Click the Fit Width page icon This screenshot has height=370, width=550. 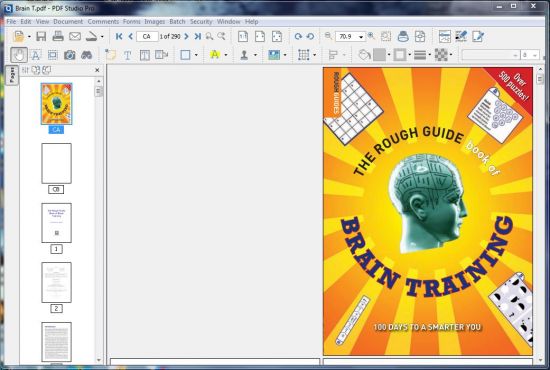click(x=260, y=36)
